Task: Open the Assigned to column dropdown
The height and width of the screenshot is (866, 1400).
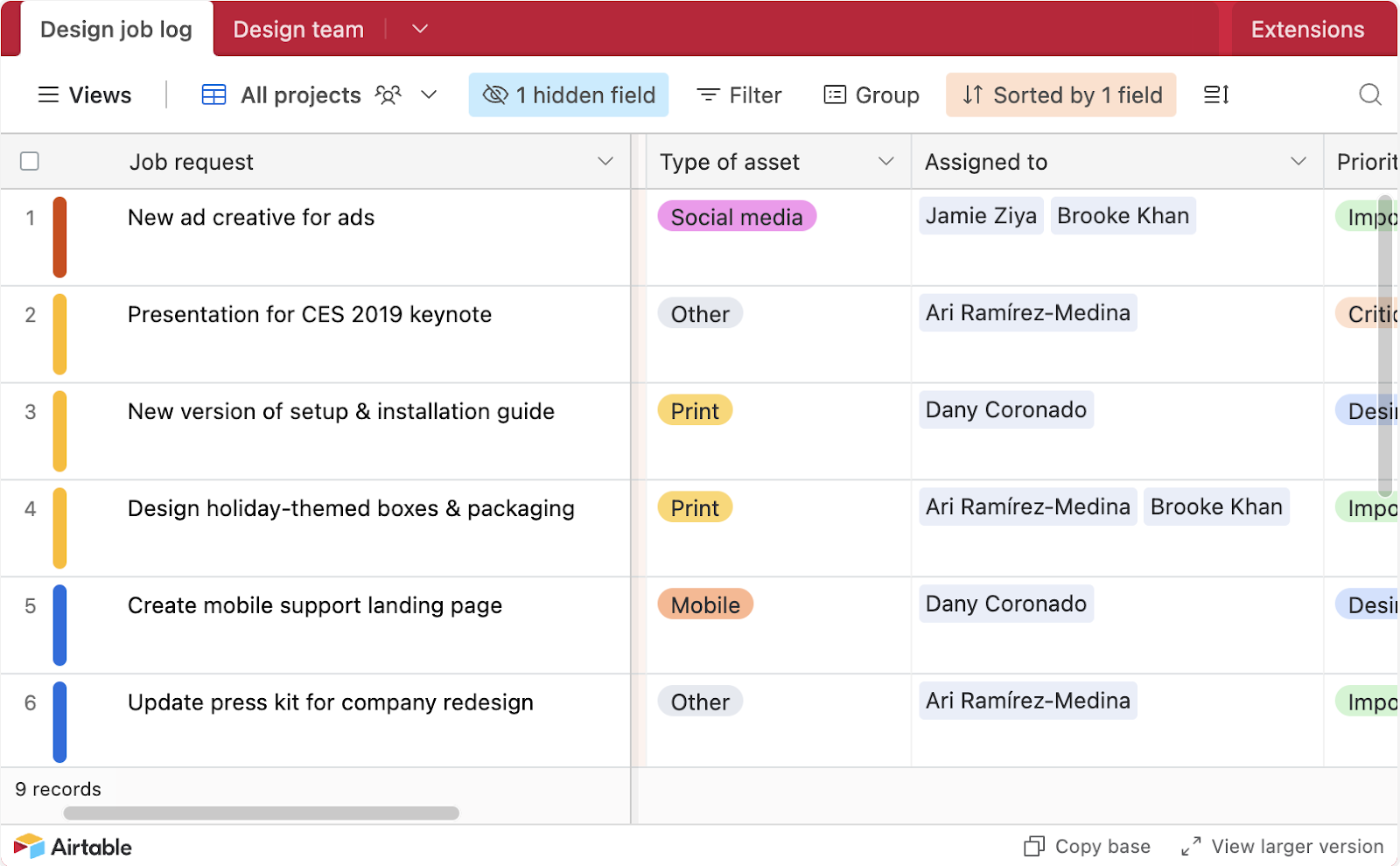Action: (x=1298, y=161)
